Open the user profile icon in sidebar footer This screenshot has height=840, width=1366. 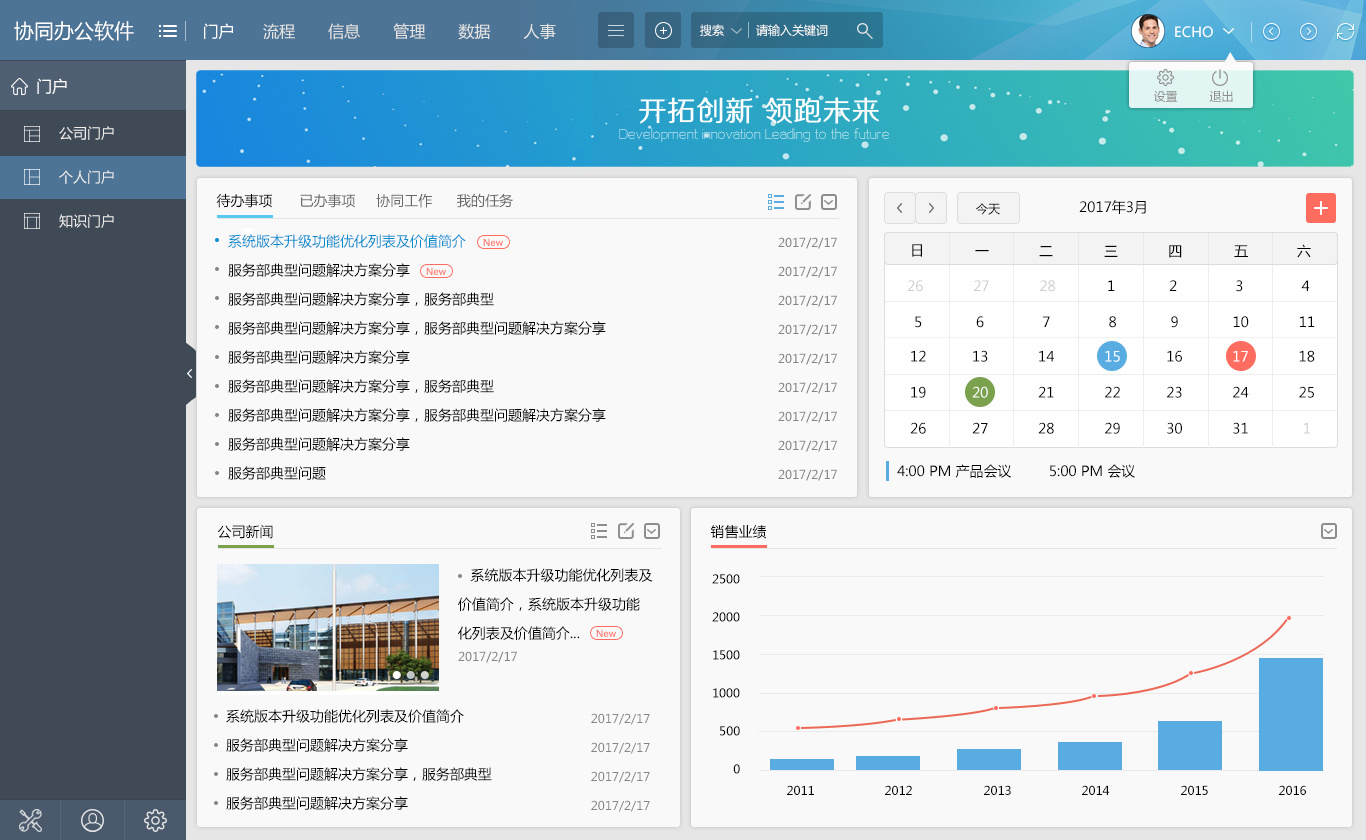click(x=92, y=820)
